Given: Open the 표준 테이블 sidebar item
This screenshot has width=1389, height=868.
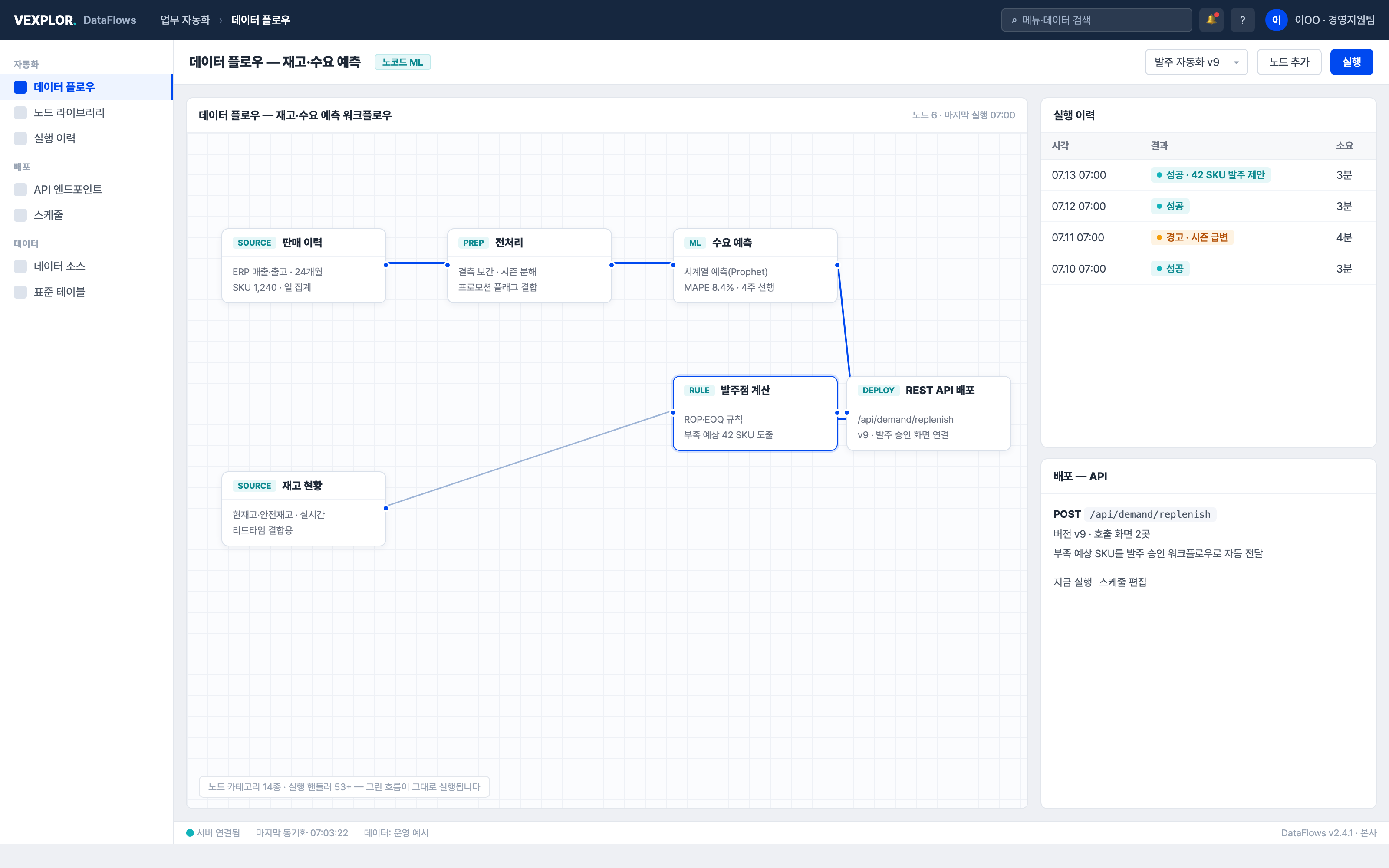Looking at the screenshot, I should 86,292.
